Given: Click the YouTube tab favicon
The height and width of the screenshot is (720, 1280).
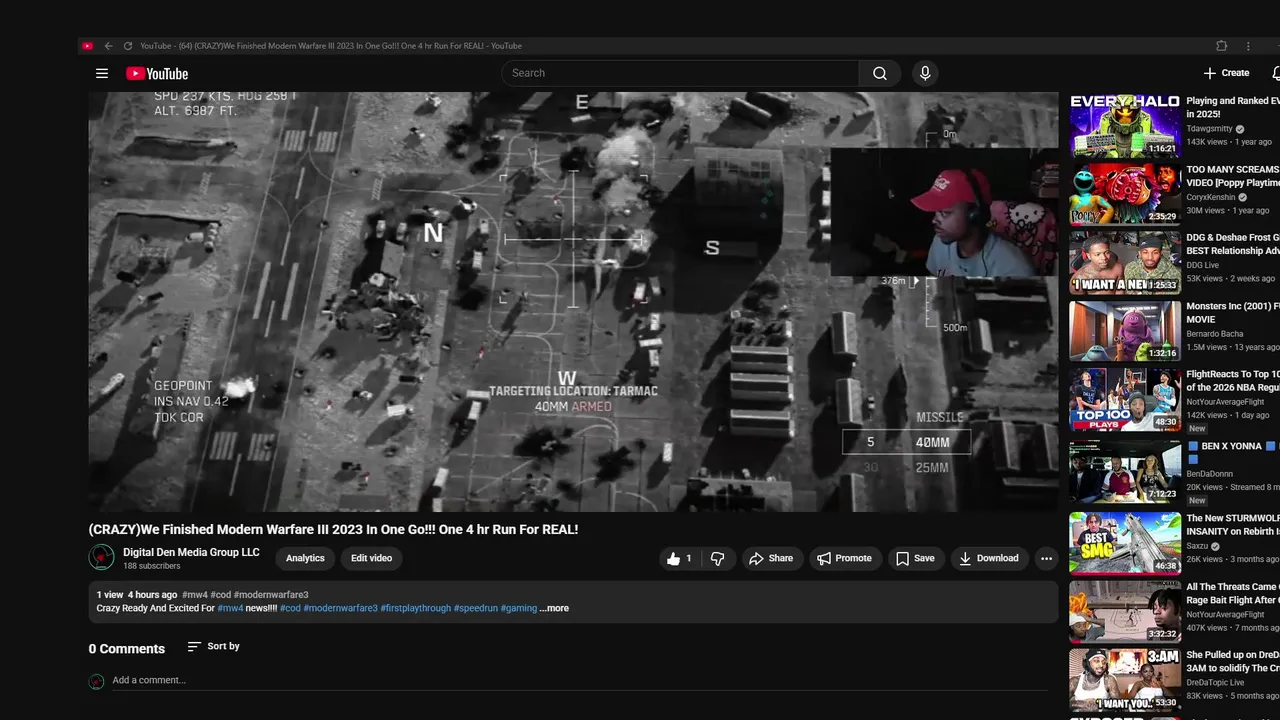Looking at the screenshot, I should tap(87, 46).
